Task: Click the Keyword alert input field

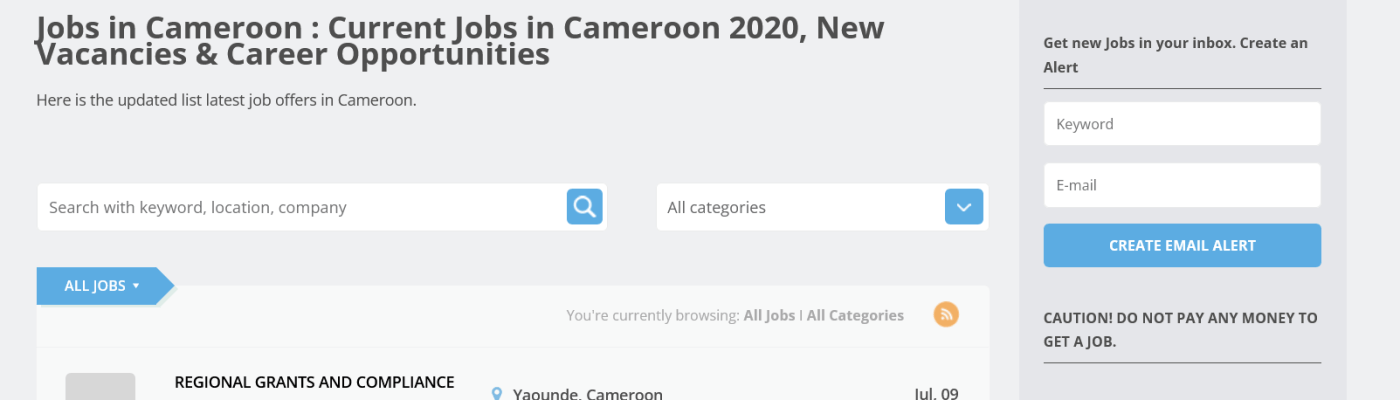Action: pyautogui.click(x=1182, y=124)
